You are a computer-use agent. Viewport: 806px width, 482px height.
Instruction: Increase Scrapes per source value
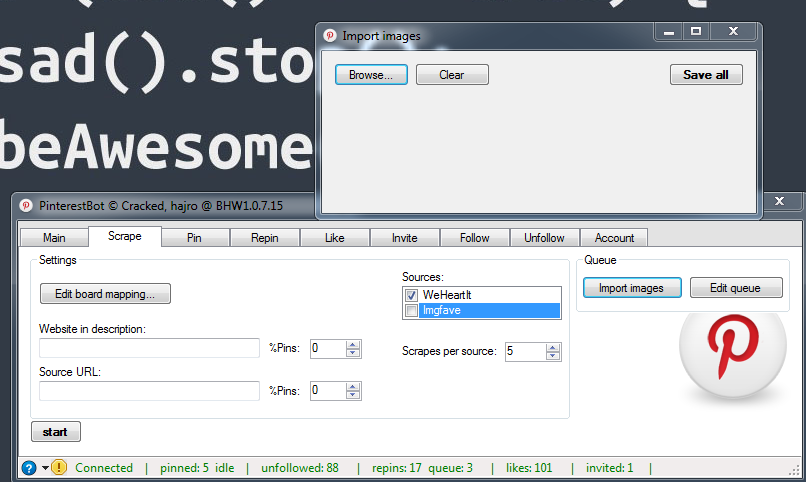(x=553, y=347)
